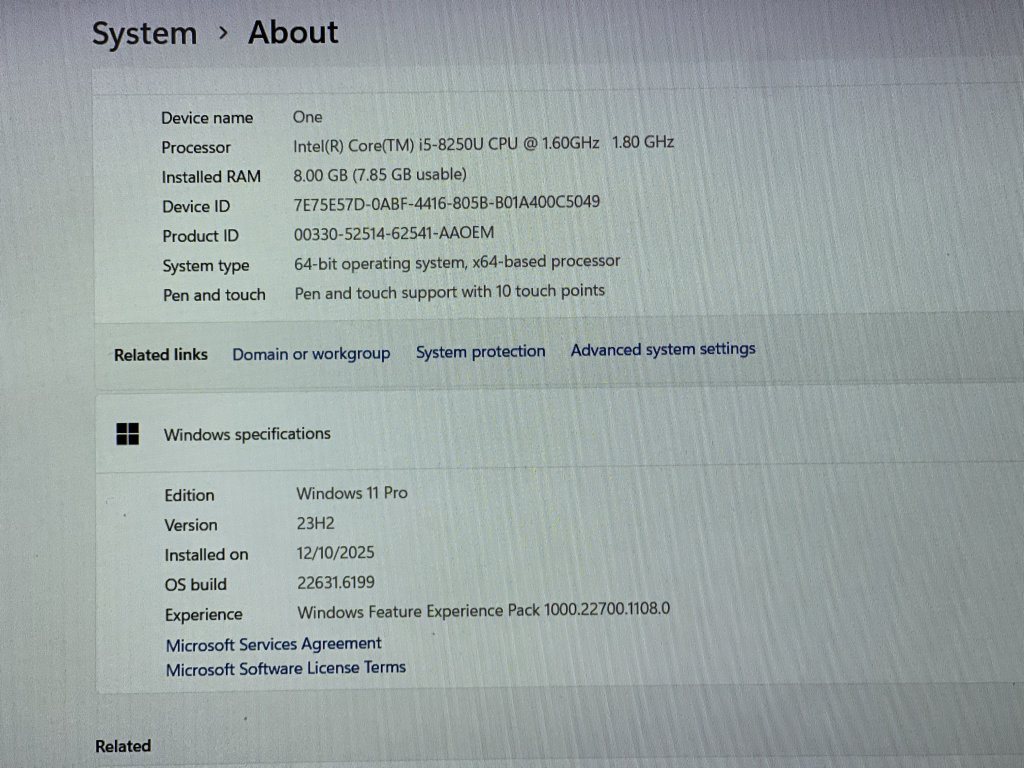The image size is (1024, 768).
Task: Open the Microsoft Services Agreement link
Action: pyautogui.click(x=273, y=644)
